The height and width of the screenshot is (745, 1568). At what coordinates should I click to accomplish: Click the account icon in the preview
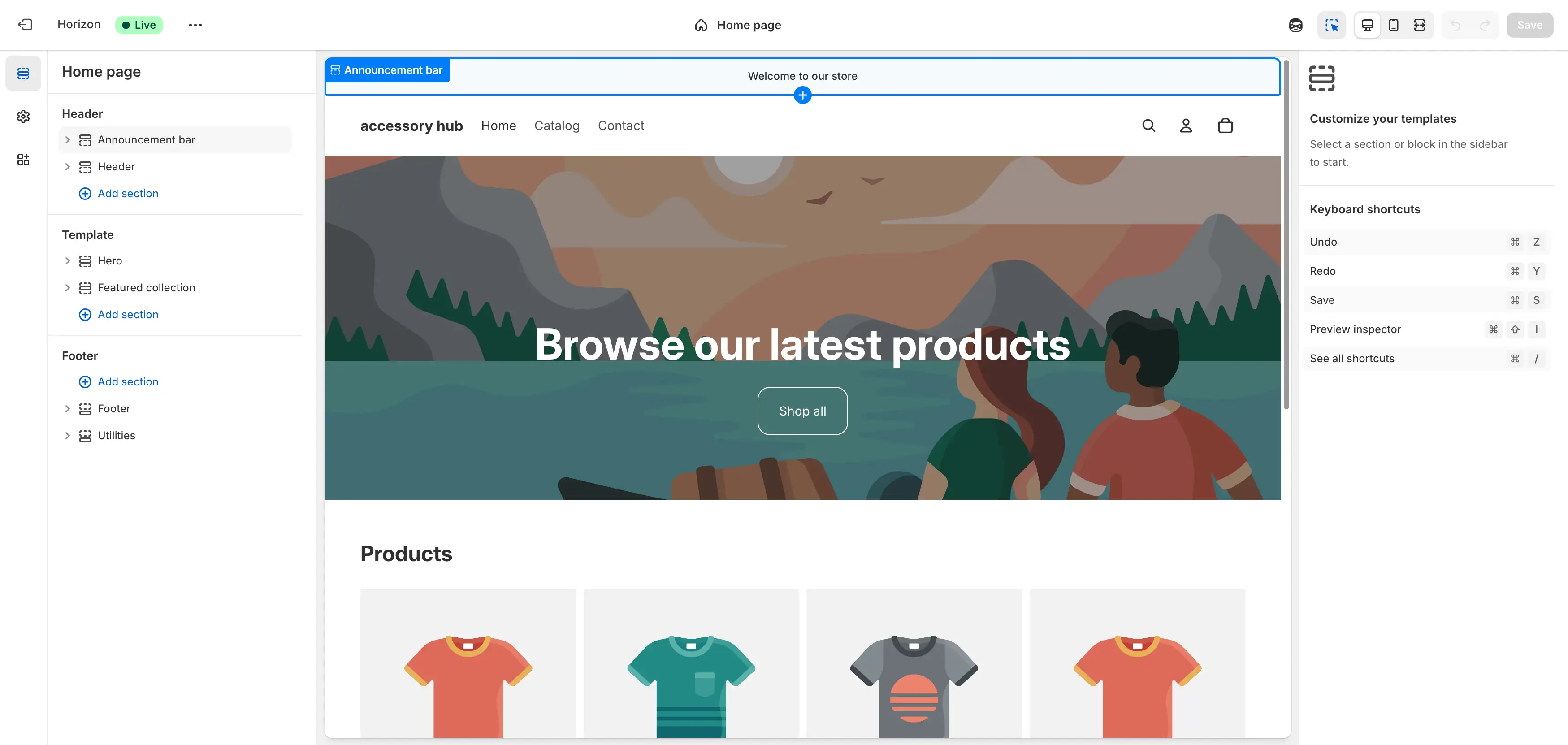pyautogui.click(x=1187, y=126)
